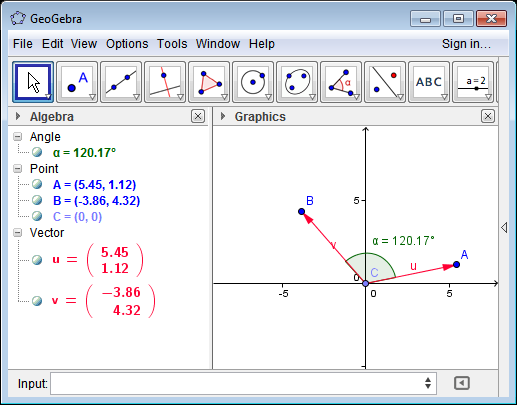Select the Perpendicular Line tool
Viewport: 517px width, 405px height.
pyautogui.click(x=165, y=82)
